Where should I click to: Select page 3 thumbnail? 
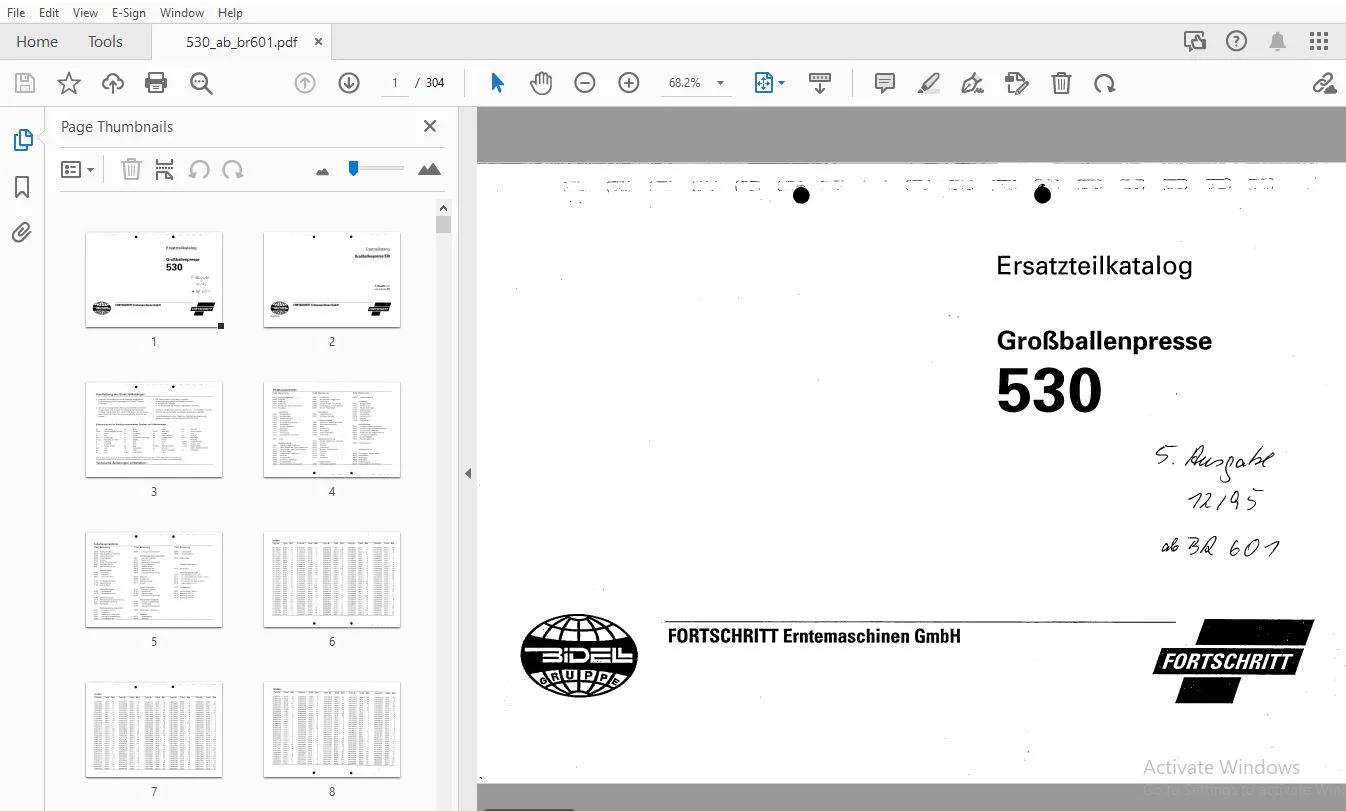point(154,429)
